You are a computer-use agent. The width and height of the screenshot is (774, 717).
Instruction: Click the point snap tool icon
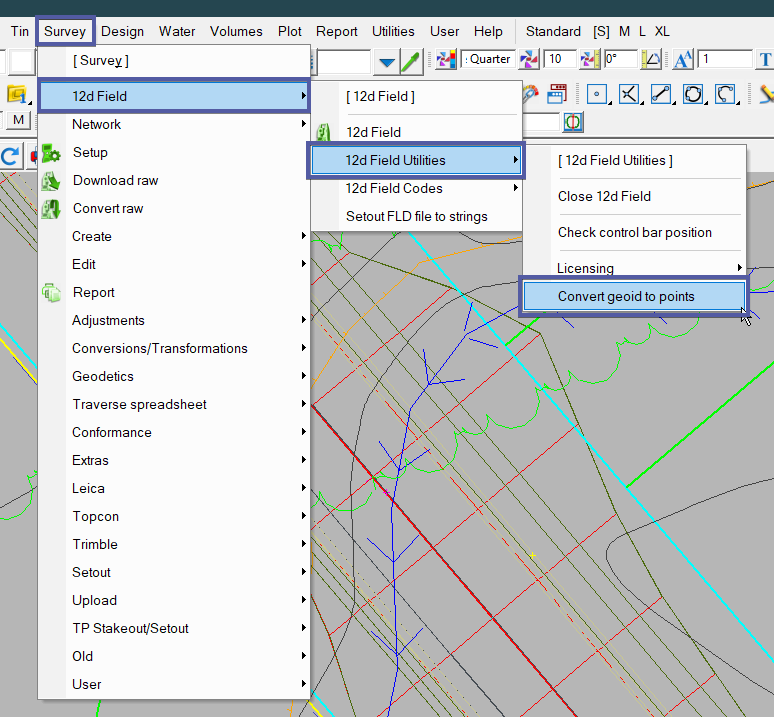(x=597, y=94)
